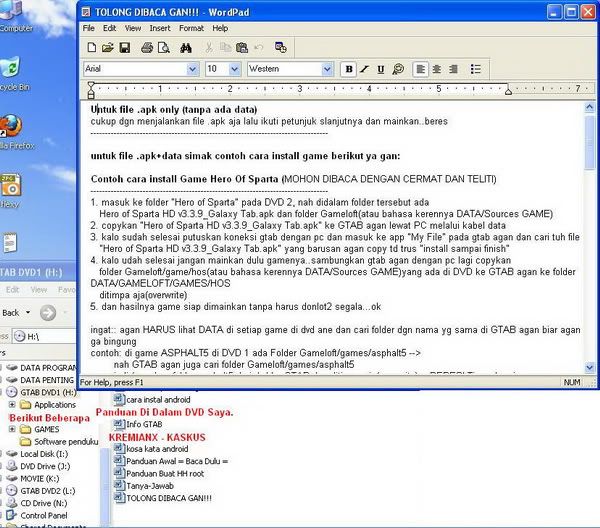Save the document with the floppy icon
The height and width of the screenshot is (528, 600).
[125, 48]
